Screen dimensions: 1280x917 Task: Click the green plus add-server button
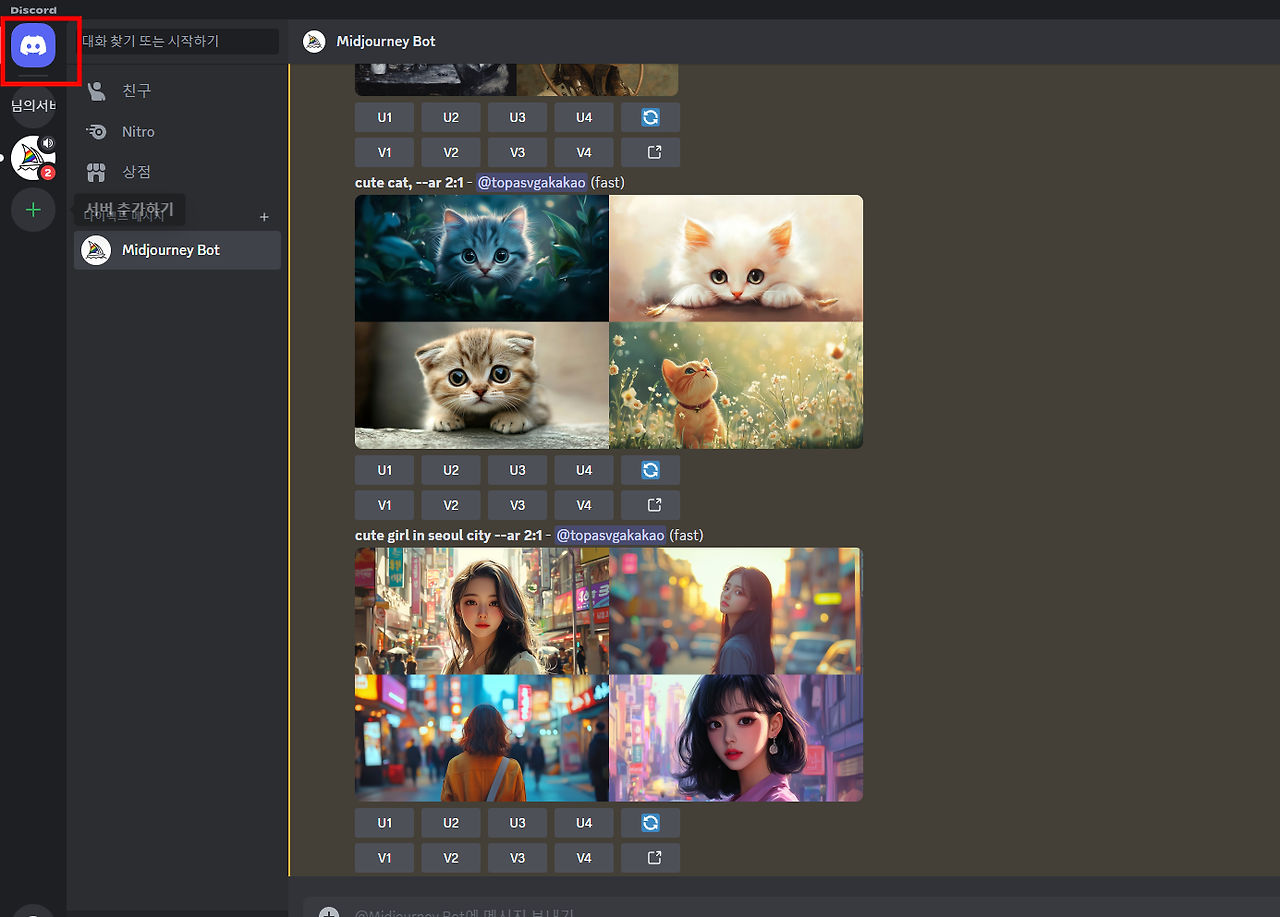tap(33, 210)
